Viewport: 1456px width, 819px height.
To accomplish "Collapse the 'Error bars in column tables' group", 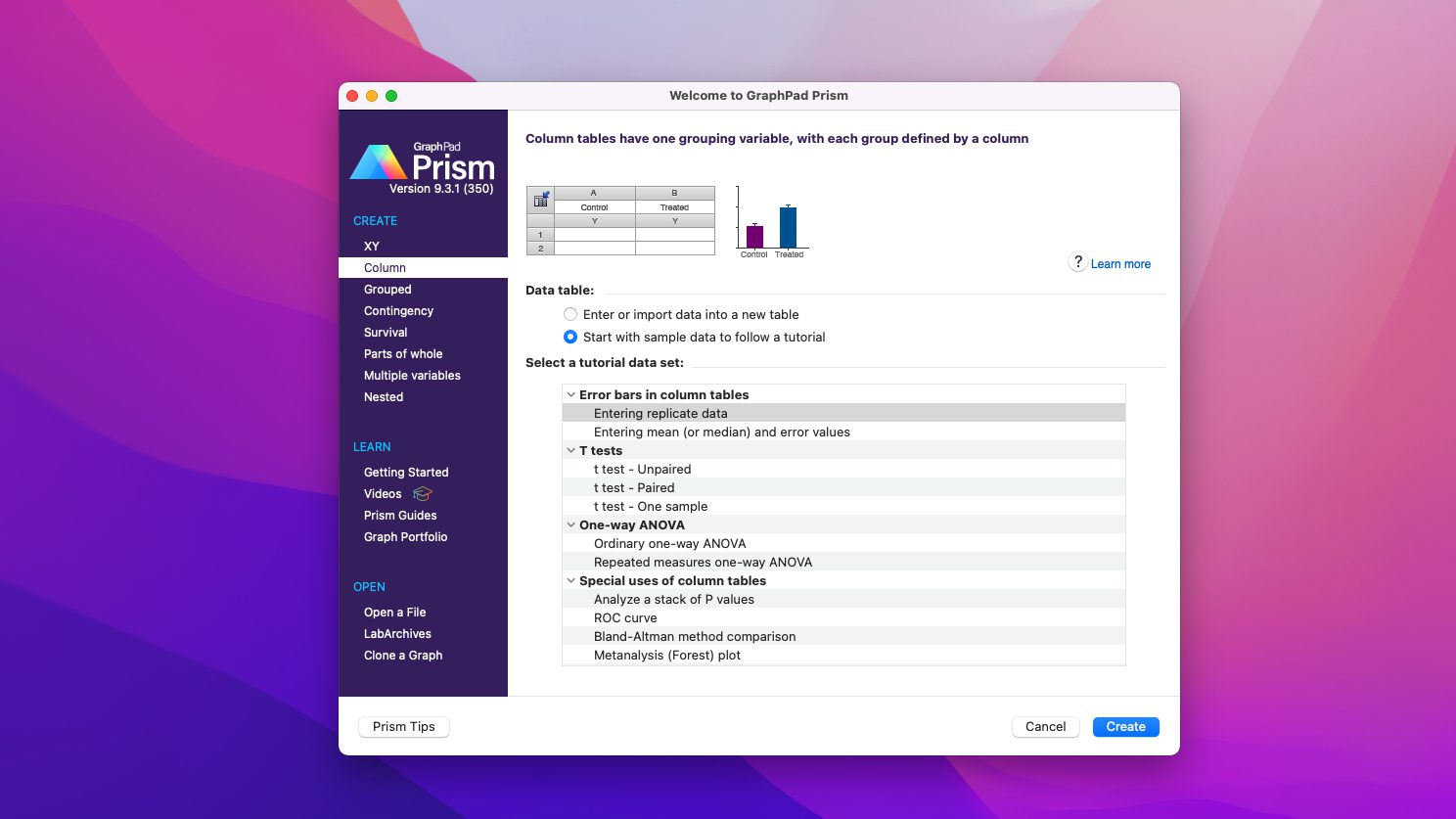I will (x=571, y=395).
